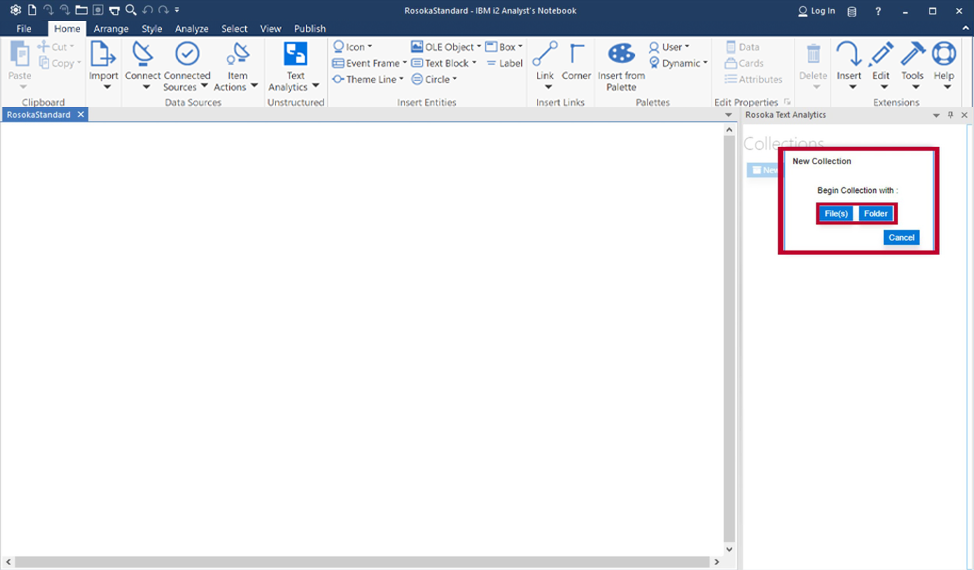Viewport: 974px width, 570px height.
Task: Click the print icon in quick access toolbar
Action: tap(114, 10)
